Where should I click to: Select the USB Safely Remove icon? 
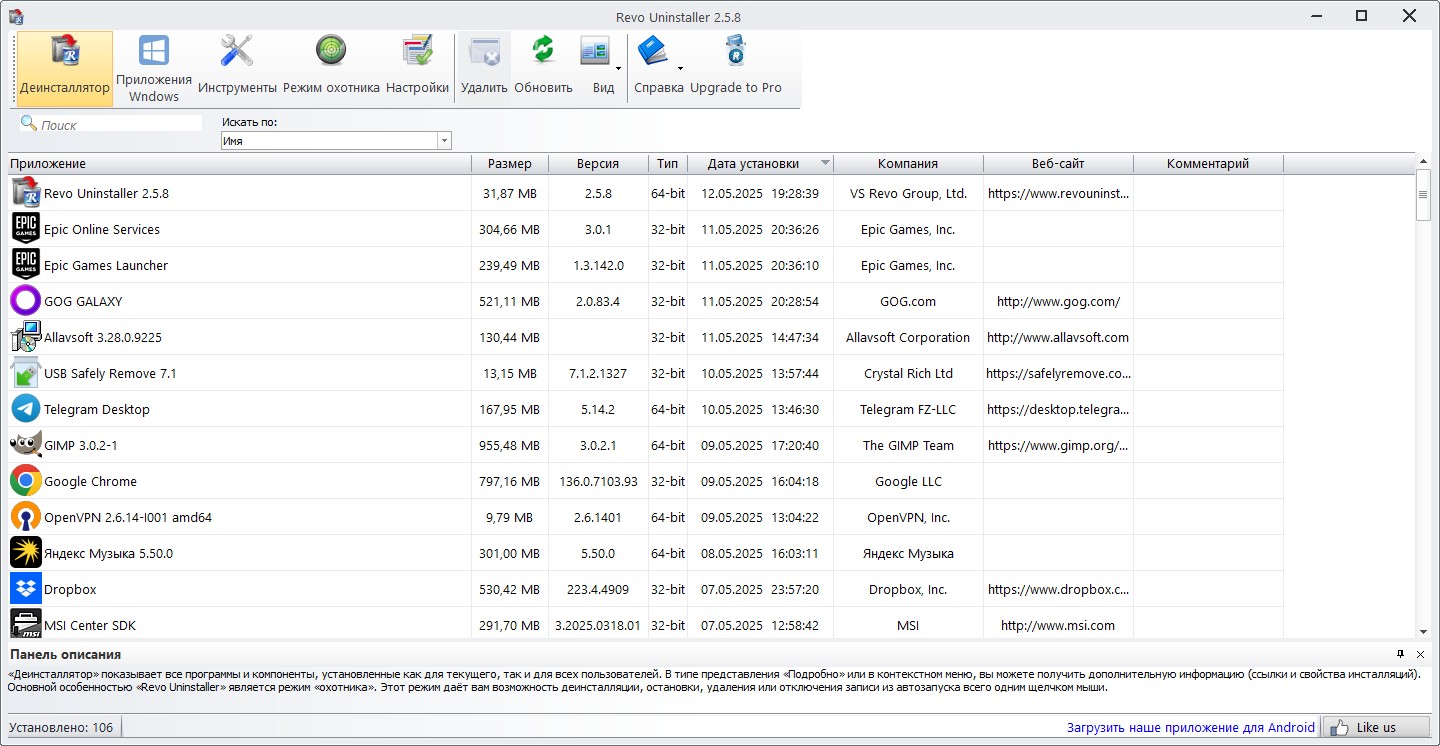coord(26,373)
